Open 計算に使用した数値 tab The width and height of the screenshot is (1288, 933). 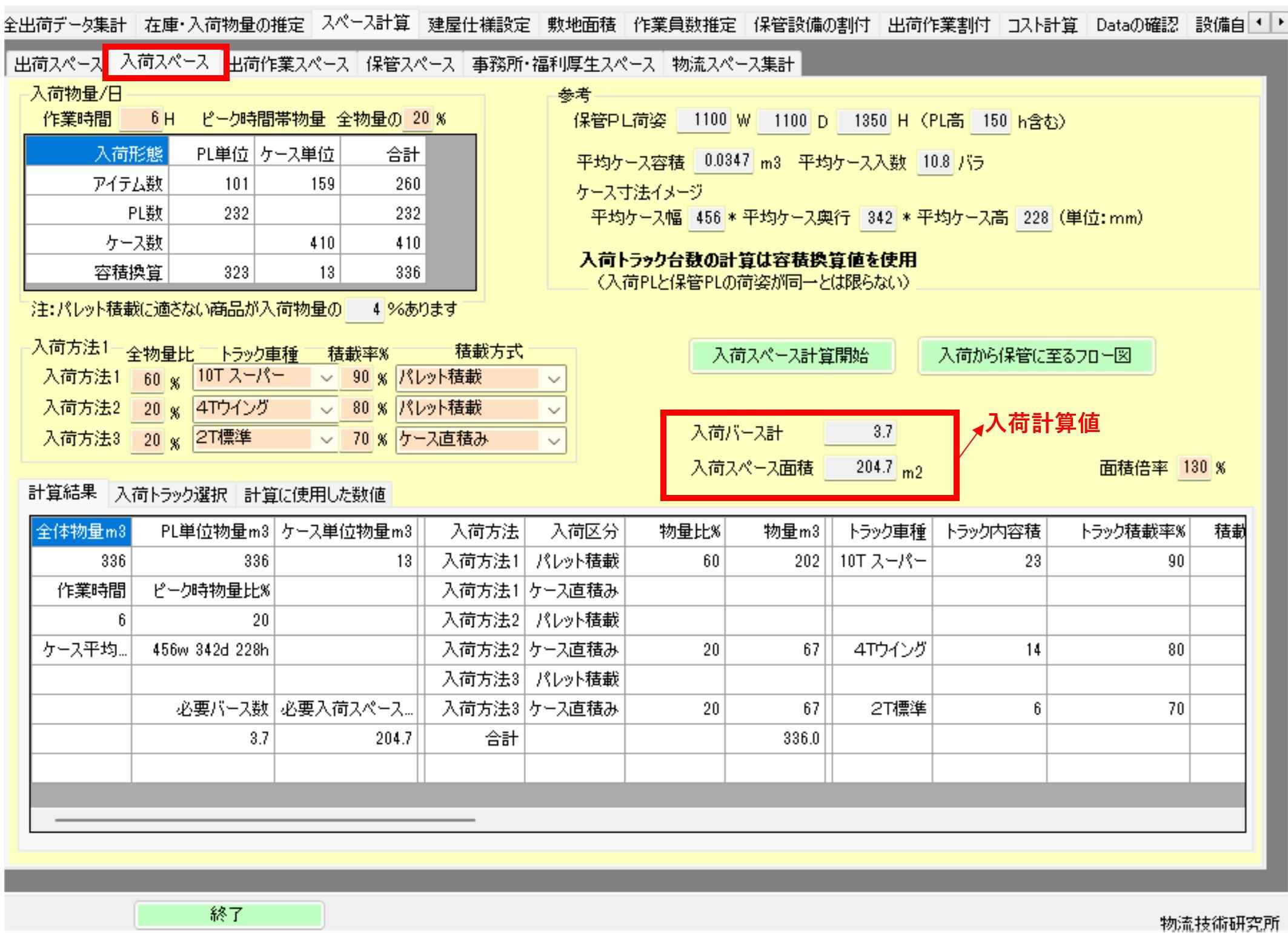click(314, 495)
